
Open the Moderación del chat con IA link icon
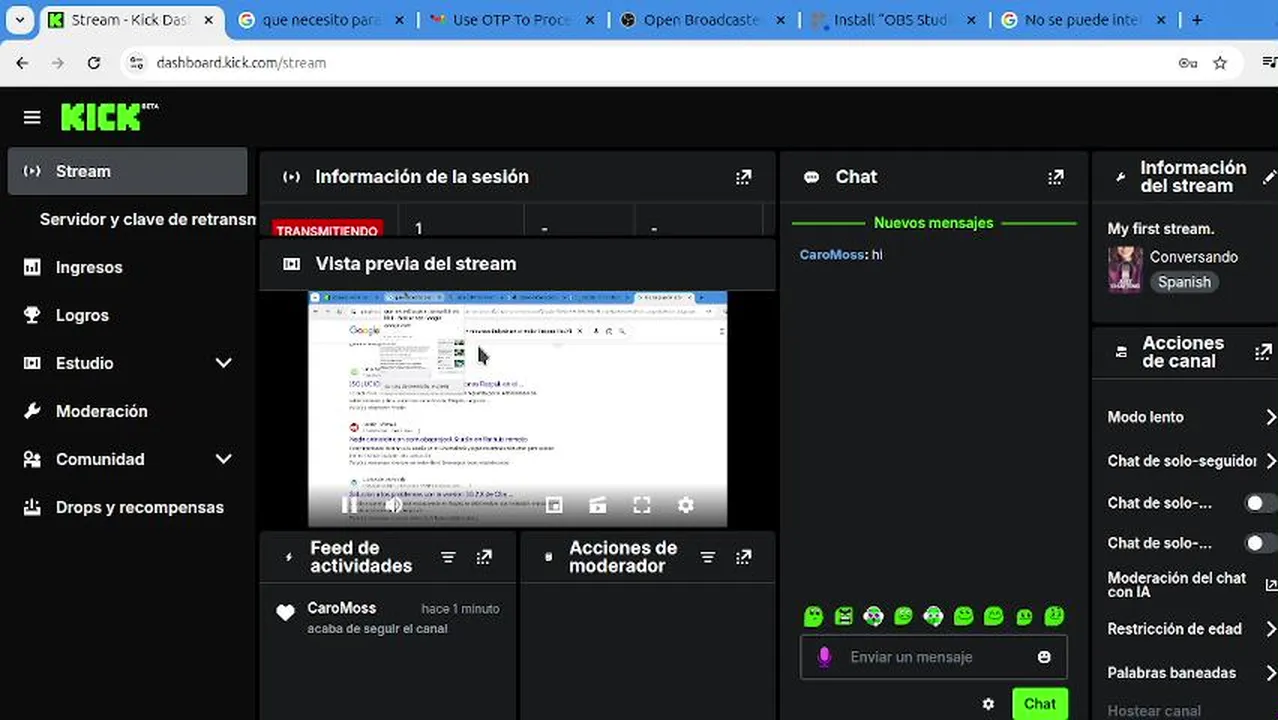point(1271,585)
